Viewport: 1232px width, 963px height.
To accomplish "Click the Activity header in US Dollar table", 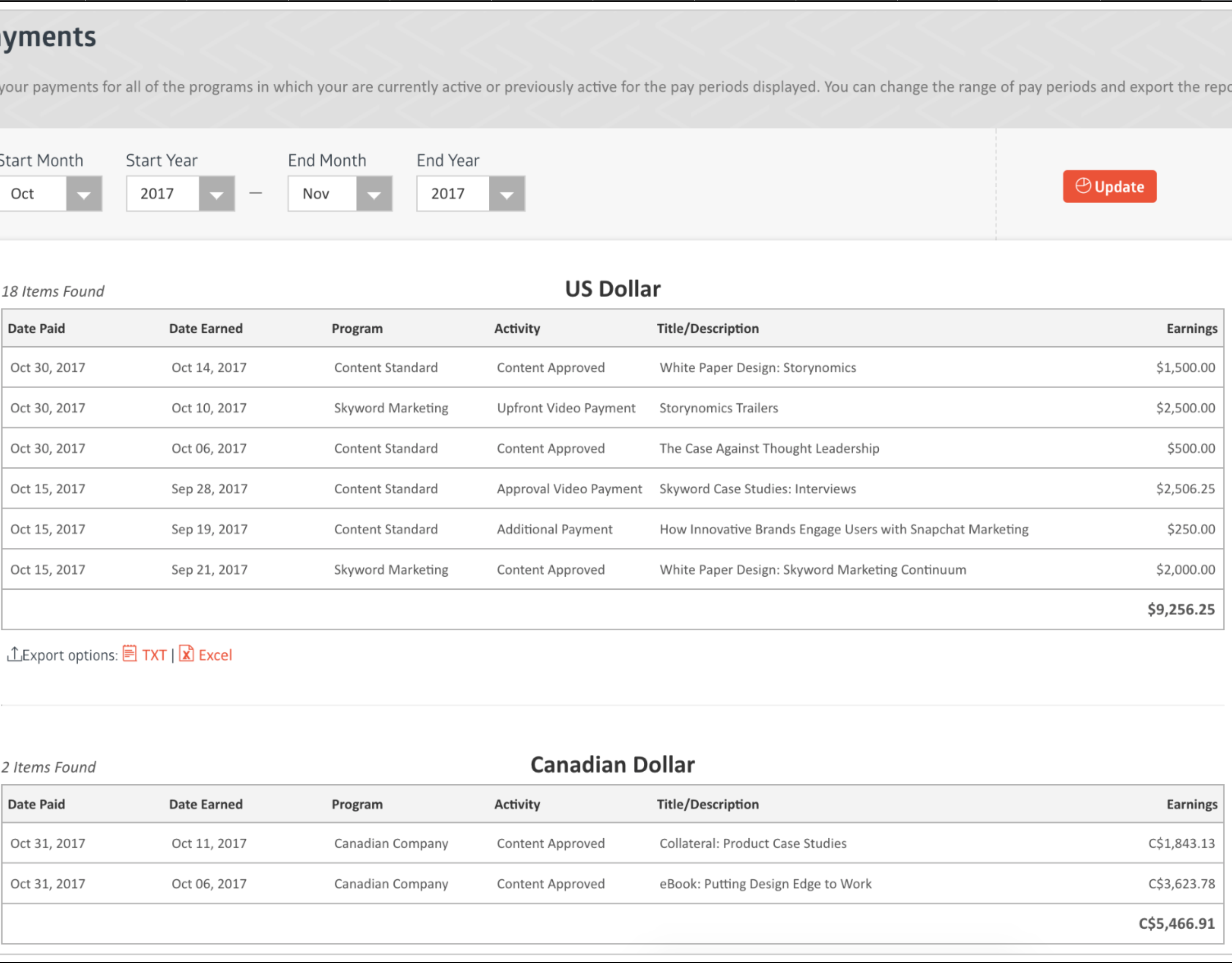I will pos(517,329).
